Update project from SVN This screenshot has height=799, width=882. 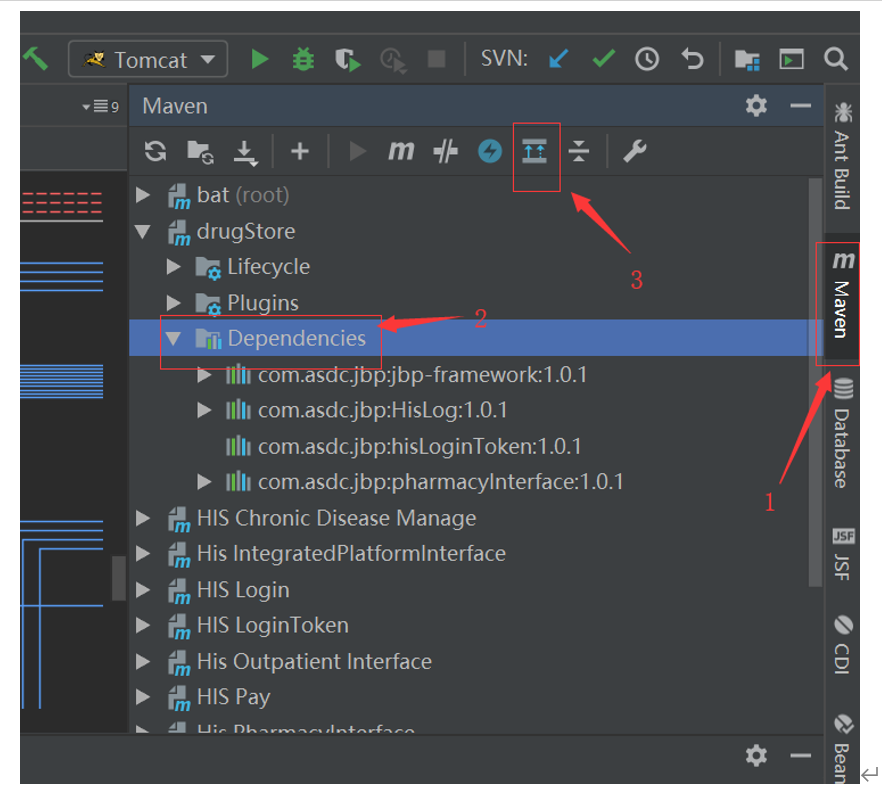tap(558, 59)
